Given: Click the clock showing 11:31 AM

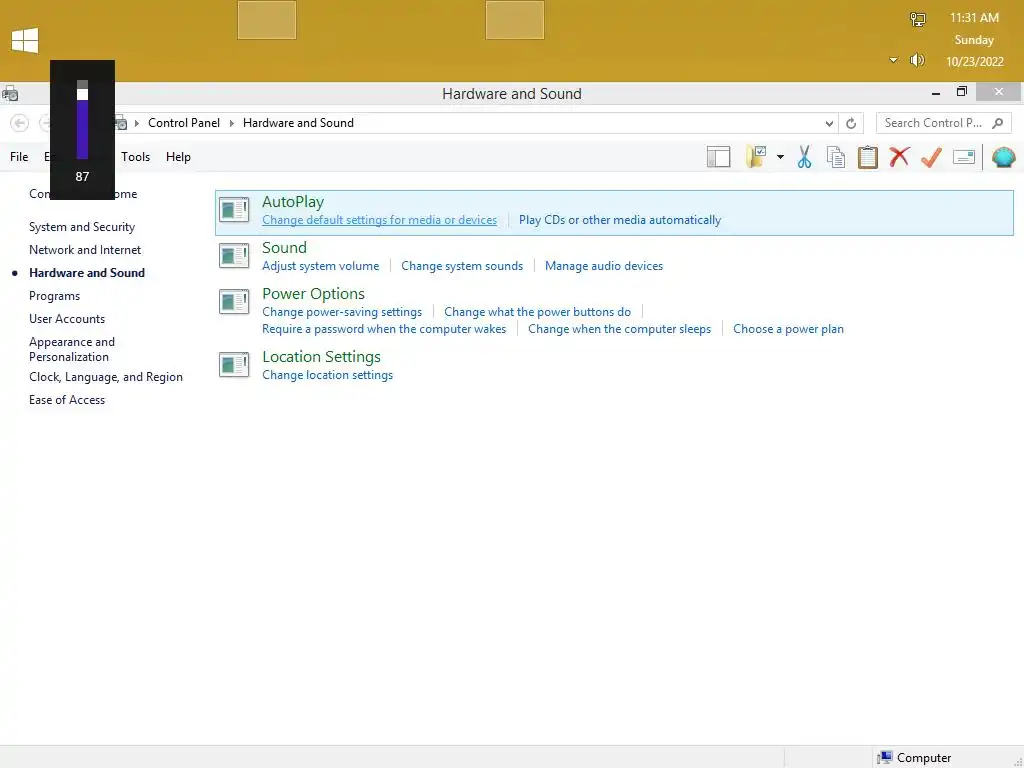Looking at the screenshot, I should [x=974, y=18].
